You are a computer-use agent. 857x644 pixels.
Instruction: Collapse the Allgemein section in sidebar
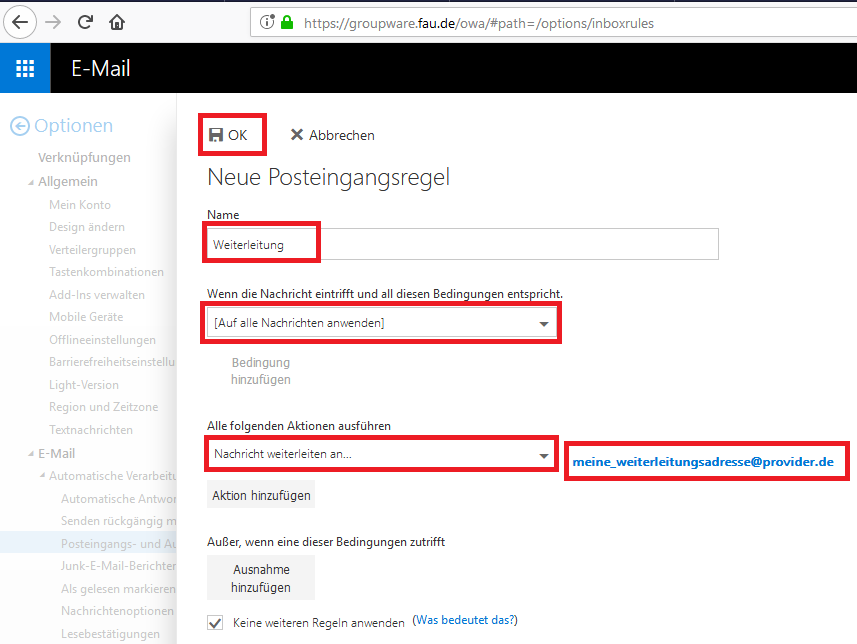click(30, 182)
